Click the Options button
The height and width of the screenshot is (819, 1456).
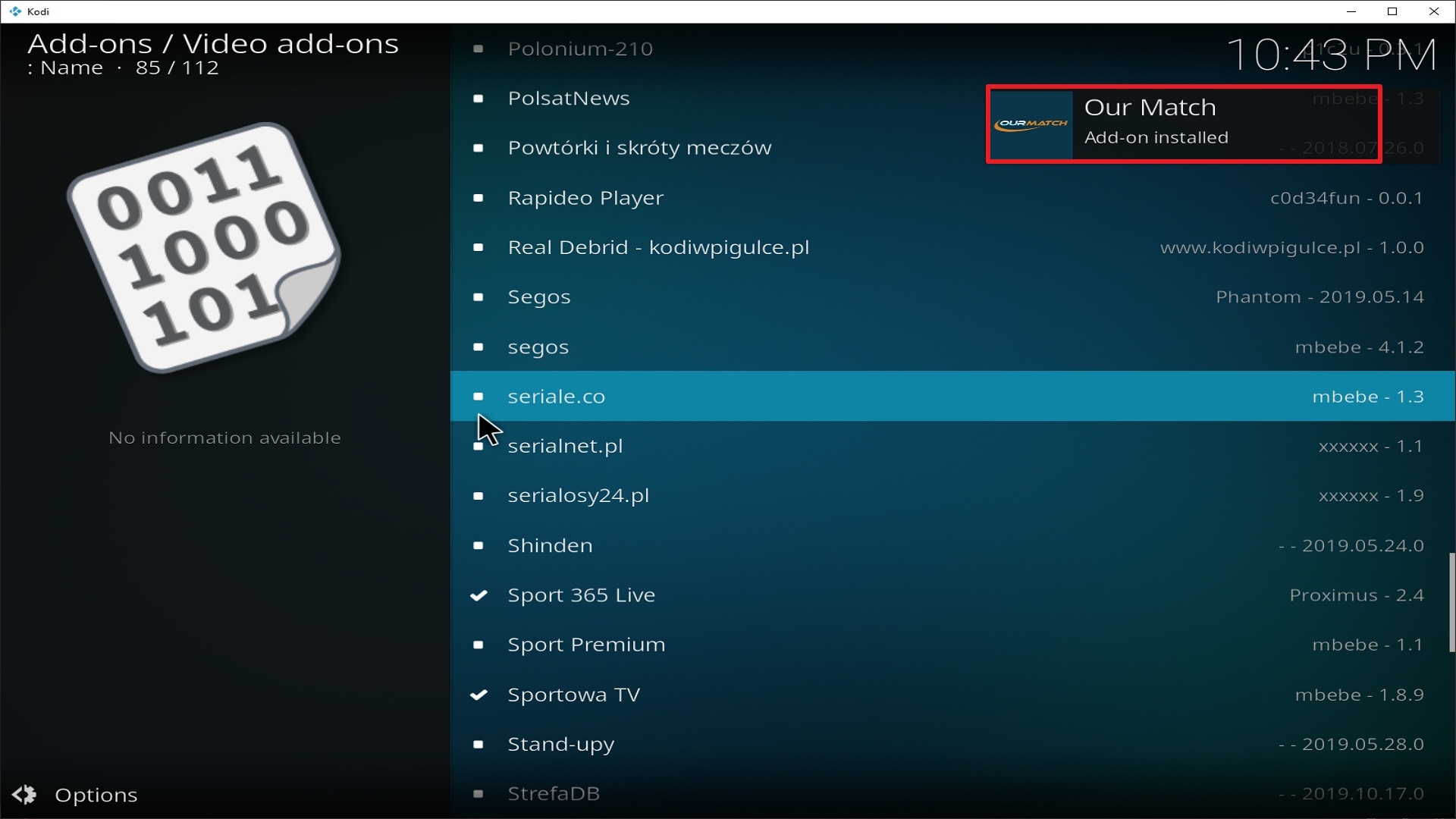pyautogui.click(x=75, y=795)
